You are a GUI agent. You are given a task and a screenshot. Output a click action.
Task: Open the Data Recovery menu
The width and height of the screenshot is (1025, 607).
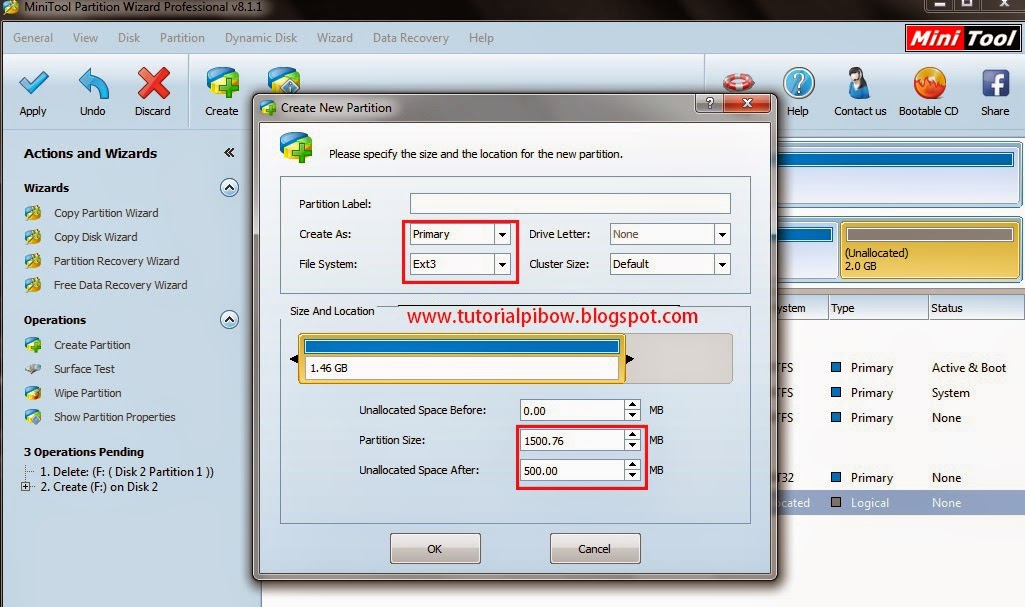(411, 38)
